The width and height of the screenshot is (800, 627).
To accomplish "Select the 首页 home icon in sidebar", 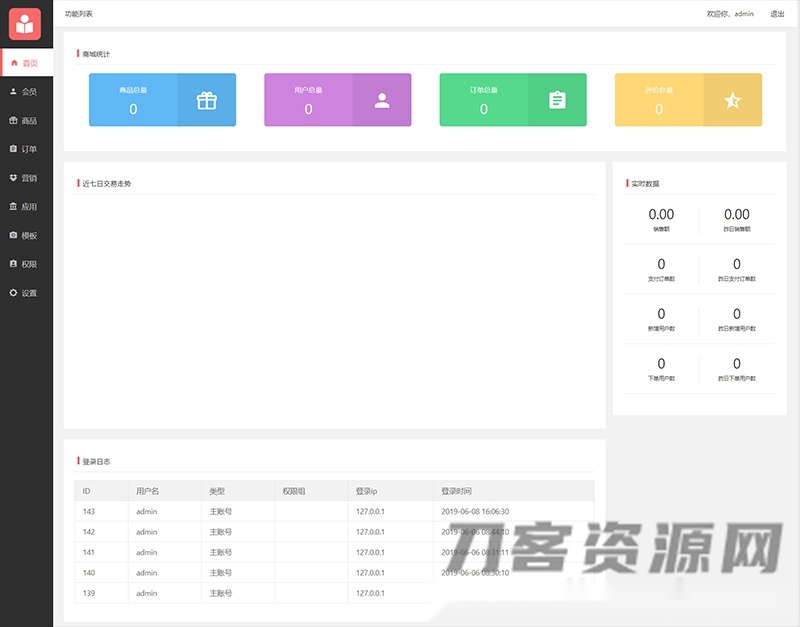I will (14, 62).
